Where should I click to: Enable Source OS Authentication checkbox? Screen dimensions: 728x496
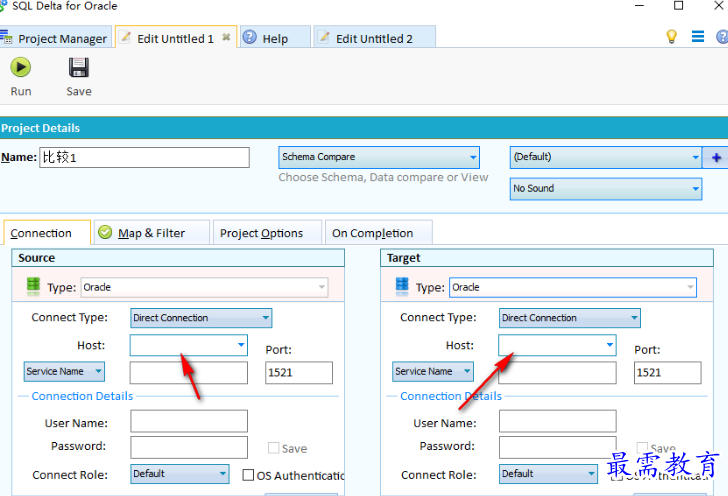coord(248,475)
